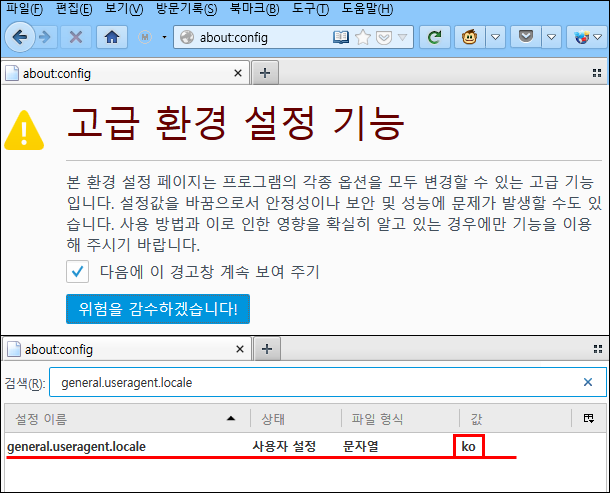The width and height of the screenshot is (610, 493).
Task: Toggle reader view book icon
Action: point(341,37)
